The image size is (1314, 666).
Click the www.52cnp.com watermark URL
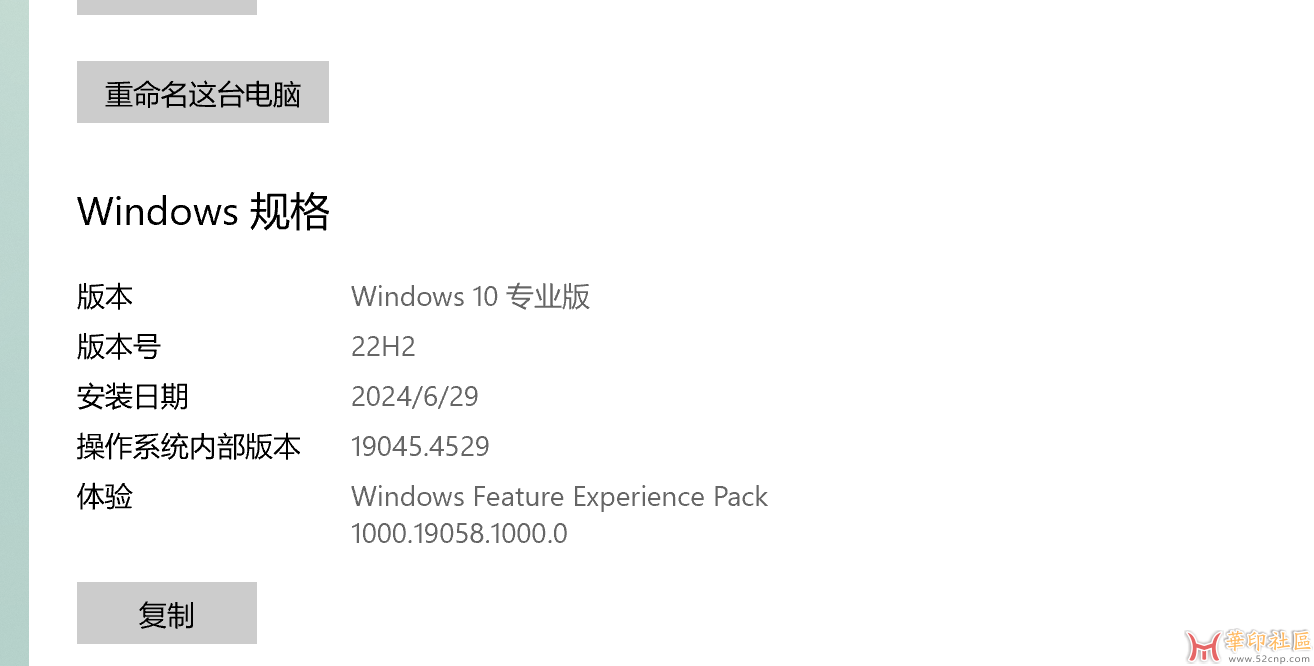[x=1267, y=659]
